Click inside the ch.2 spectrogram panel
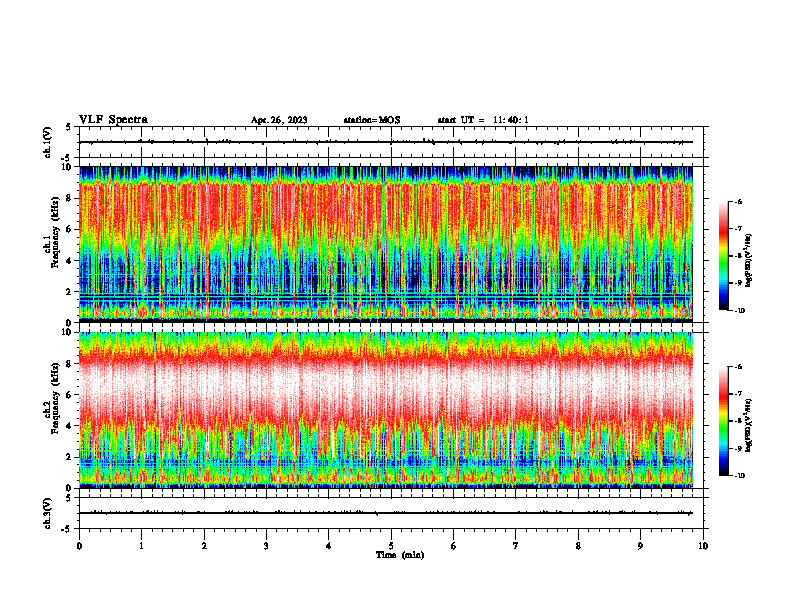The image size is (792, 612). point(386,410)
